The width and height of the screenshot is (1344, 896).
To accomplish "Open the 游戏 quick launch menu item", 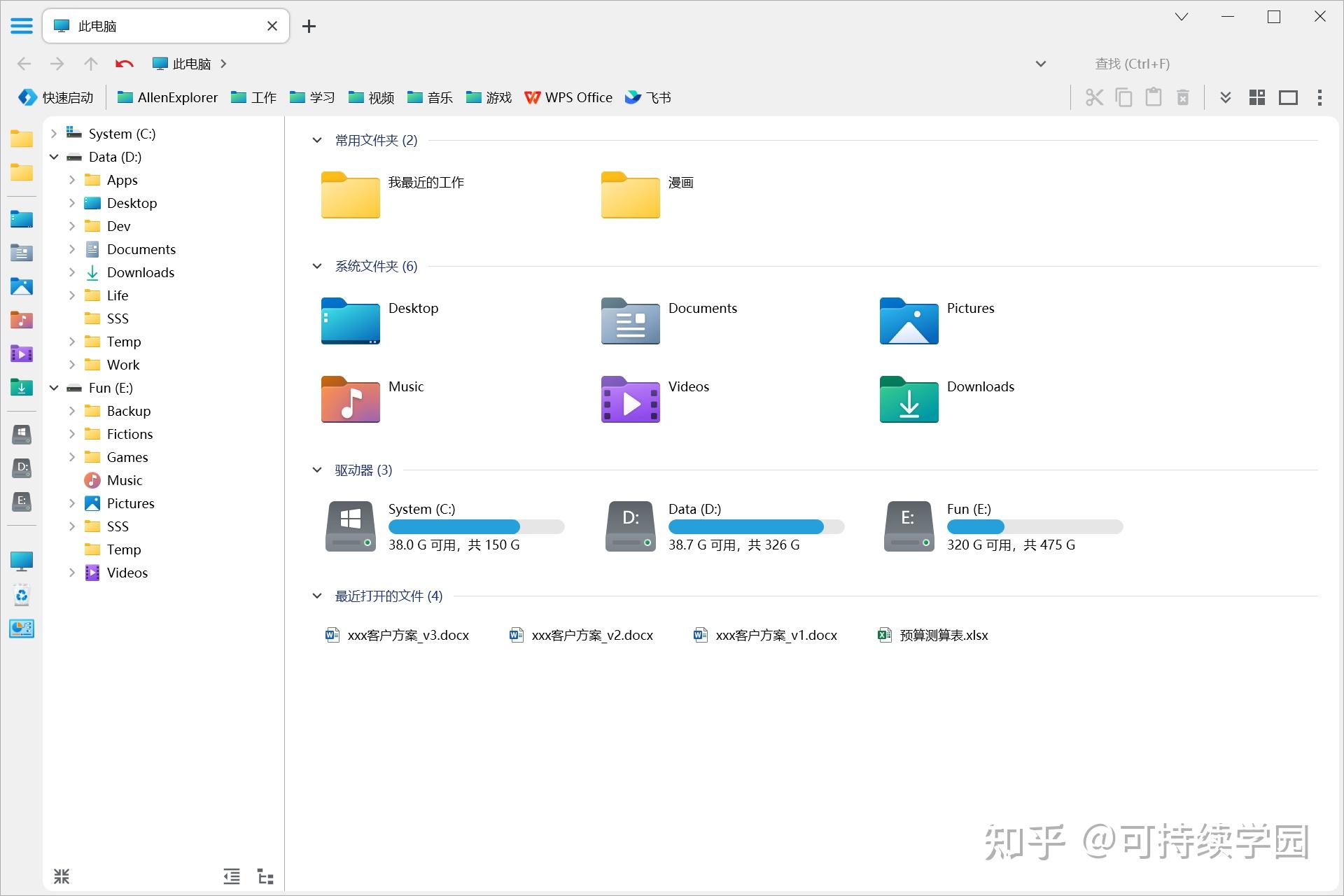I will point(489,97).
